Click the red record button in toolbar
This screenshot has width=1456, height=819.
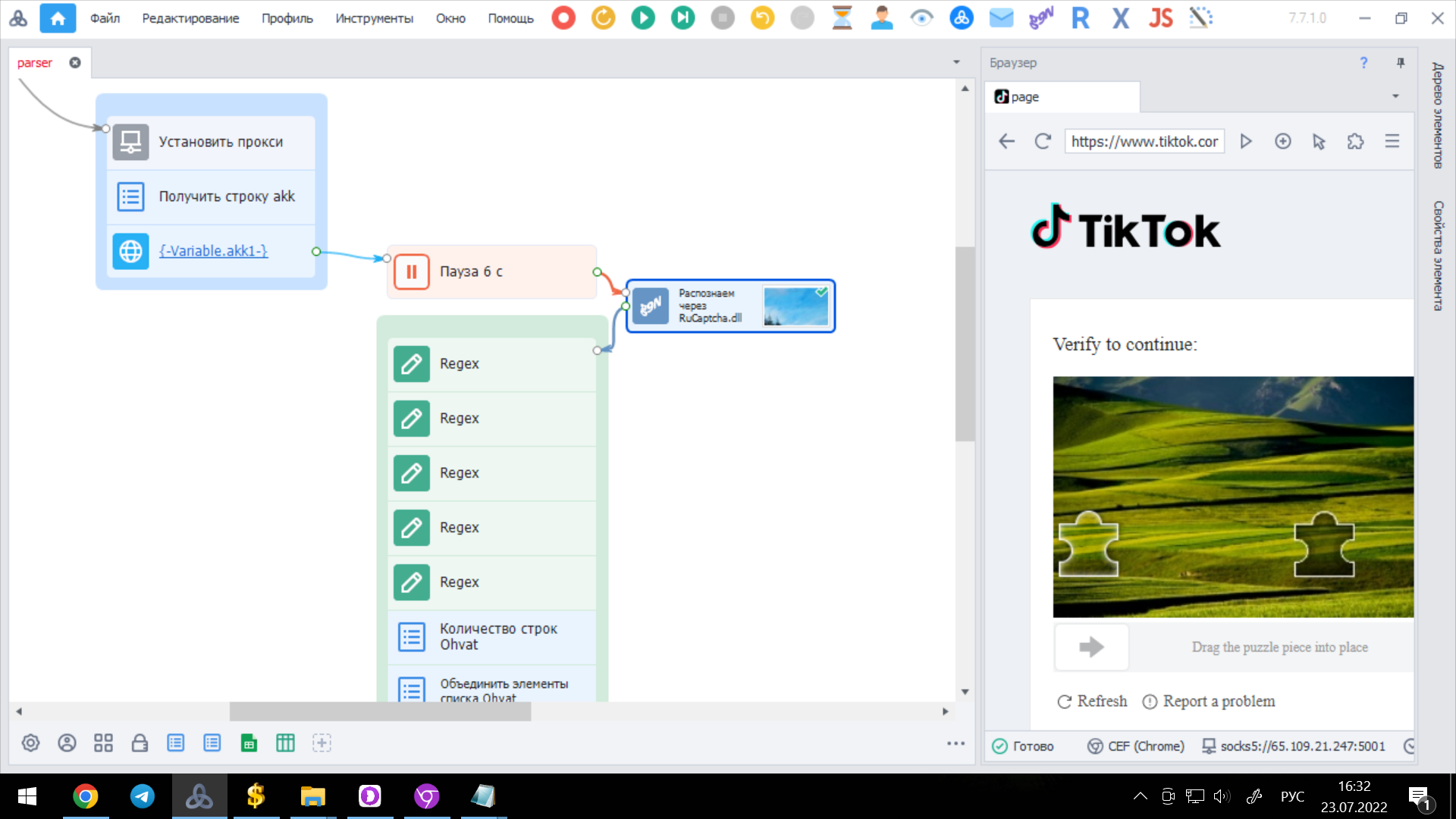563,17
